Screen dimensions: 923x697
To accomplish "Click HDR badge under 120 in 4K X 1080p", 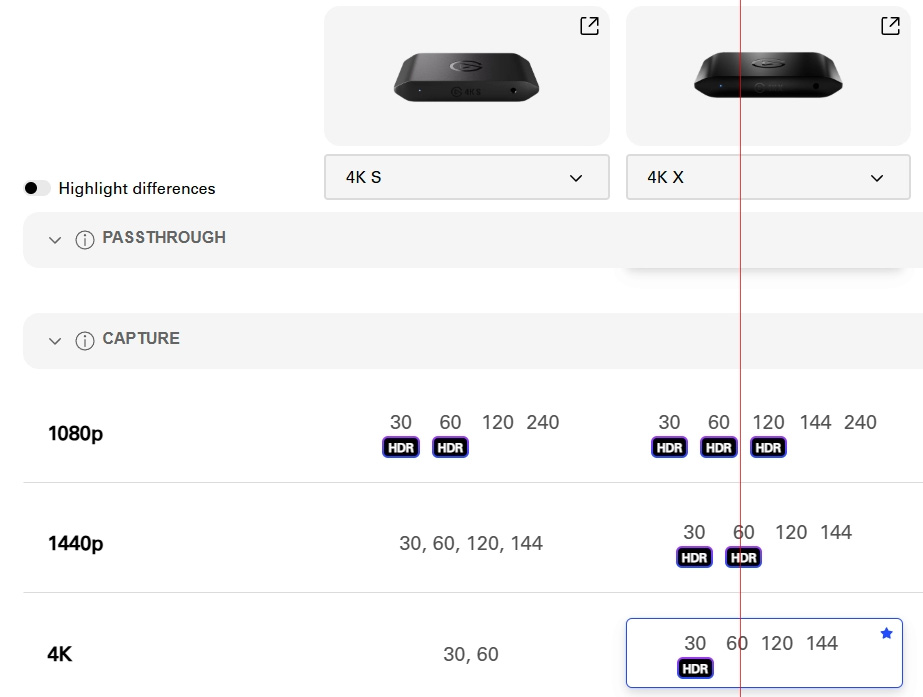I will pos(768,447).
